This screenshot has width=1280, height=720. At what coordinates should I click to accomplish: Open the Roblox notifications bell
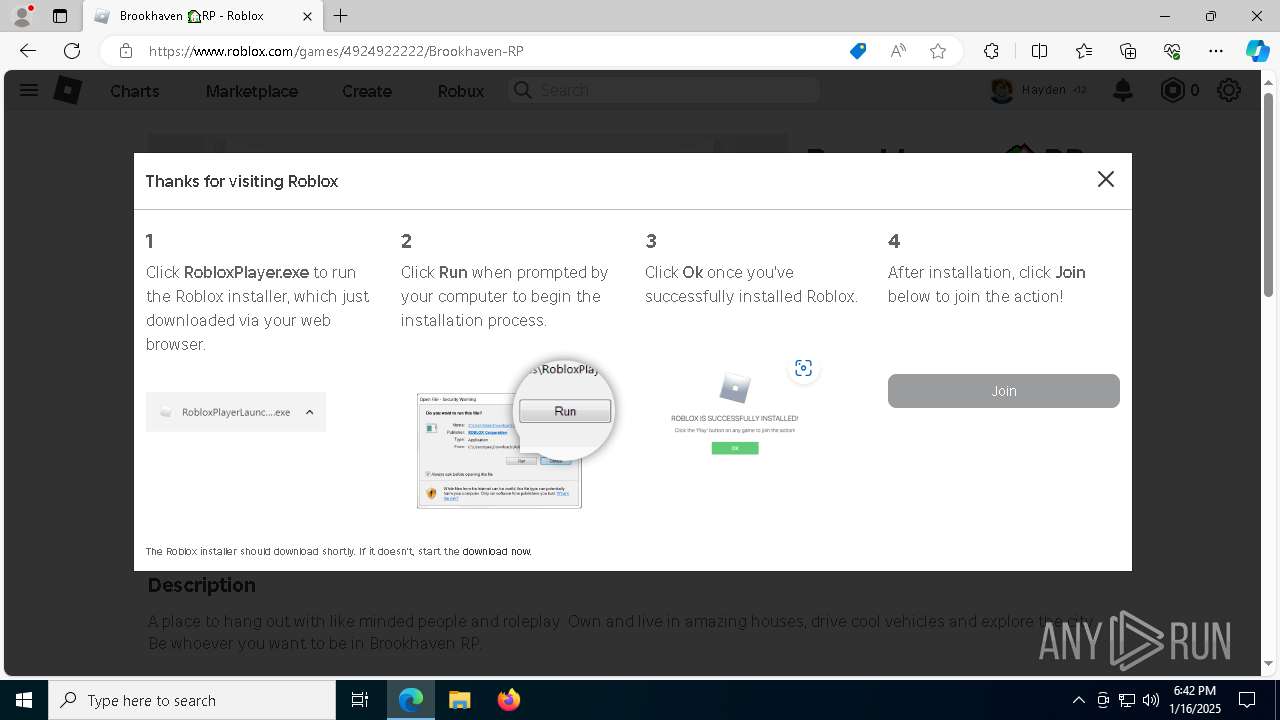[1123, 90]
